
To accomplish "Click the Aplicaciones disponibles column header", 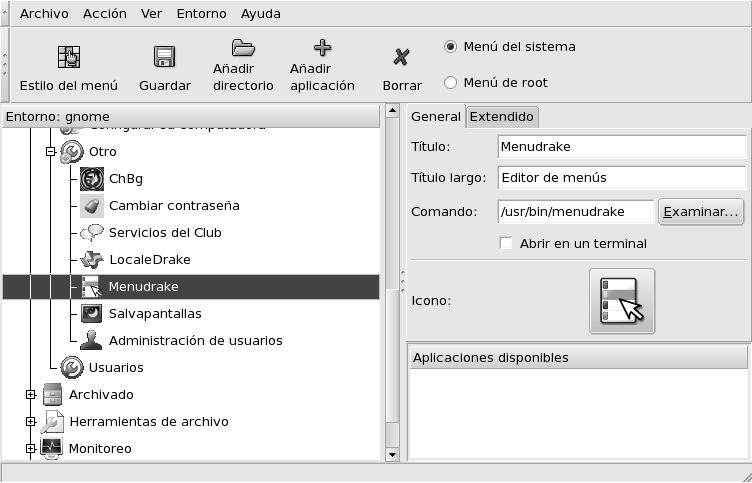I will coord(578,358).
